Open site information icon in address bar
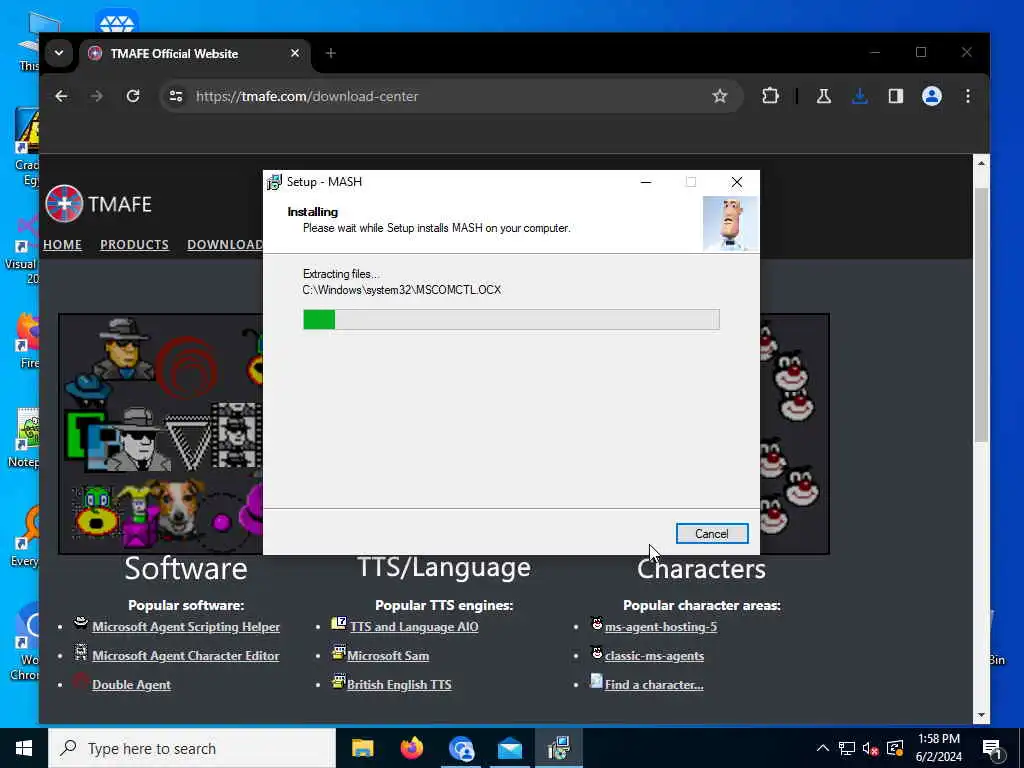 click(x=176, y=96)
